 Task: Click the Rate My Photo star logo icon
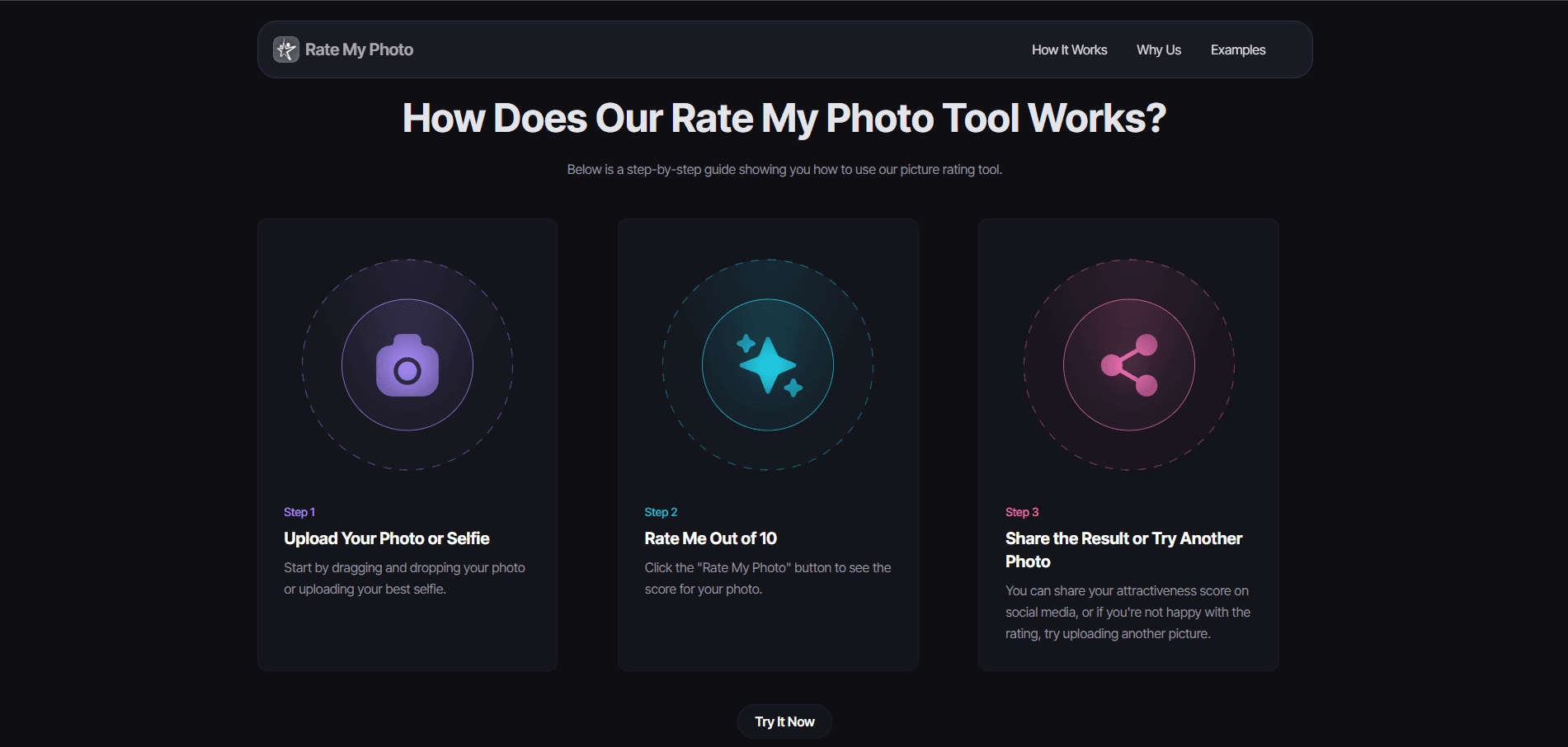286,49
